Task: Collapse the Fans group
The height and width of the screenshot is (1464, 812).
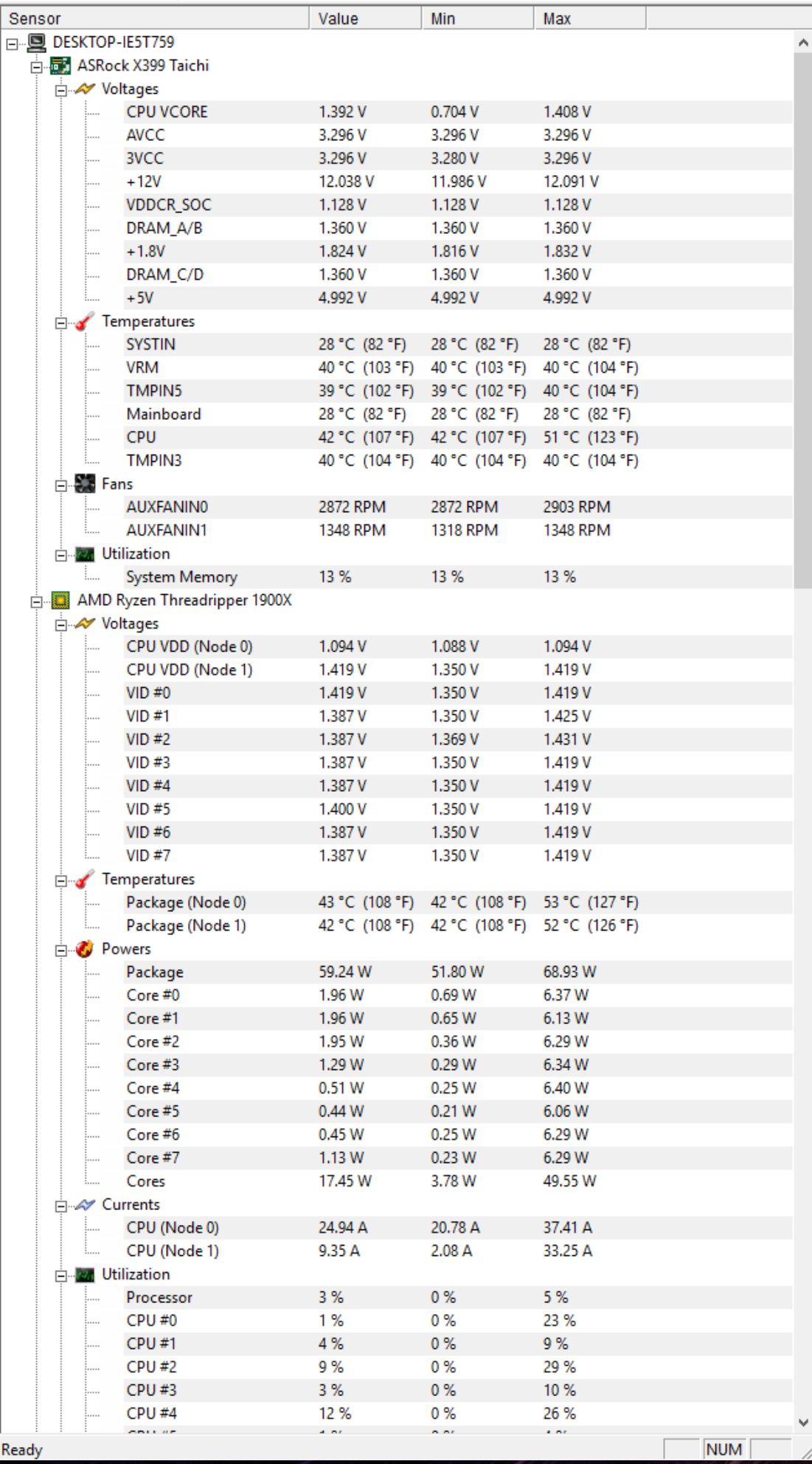Action: pyautogui.click(x=60, y=486)
